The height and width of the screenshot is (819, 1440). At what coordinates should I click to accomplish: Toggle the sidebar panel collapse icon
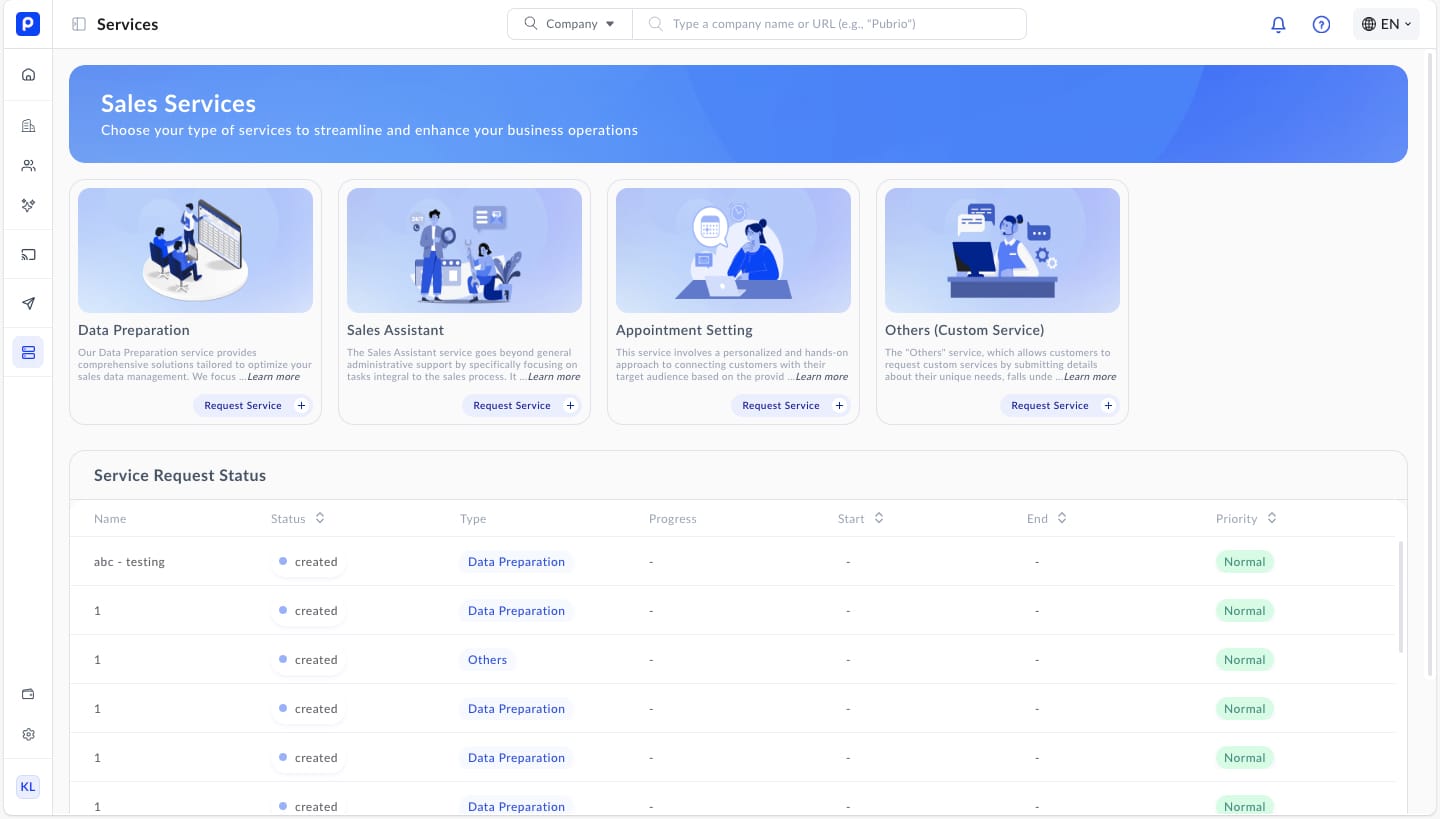click(x=79, y=24)
